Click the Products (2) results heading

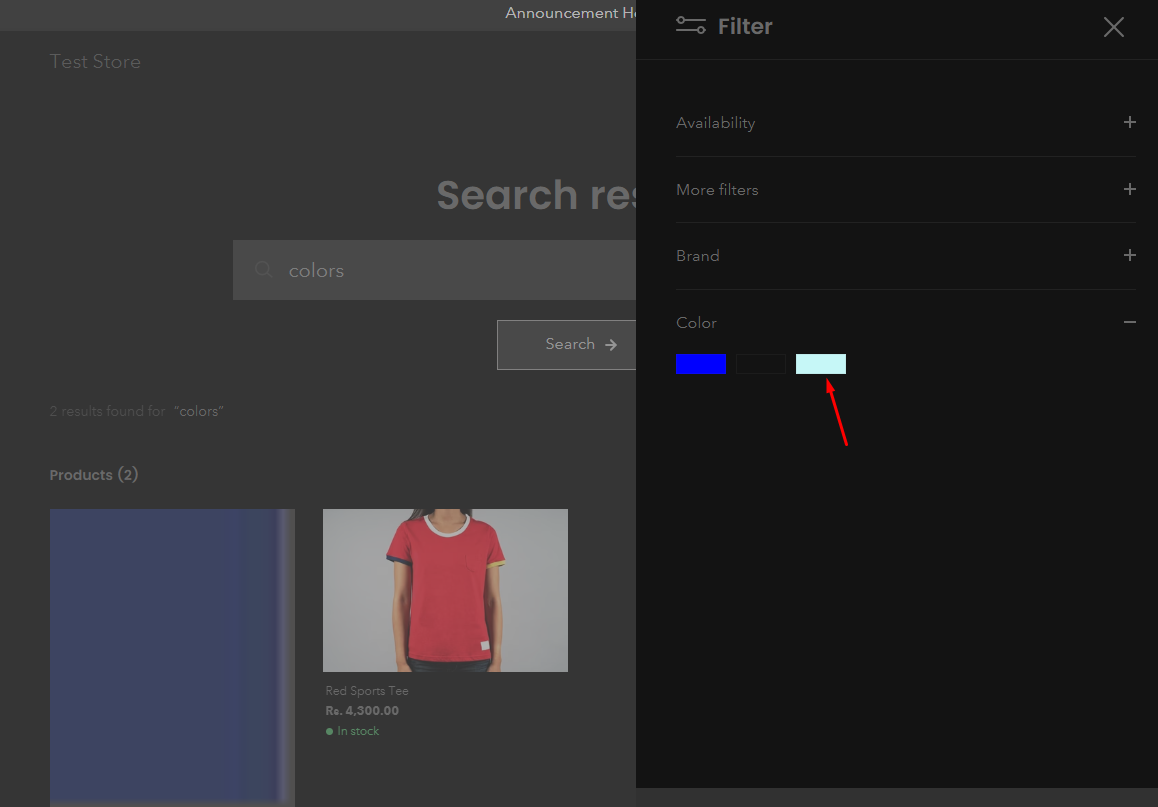click(x=94, y=475)
